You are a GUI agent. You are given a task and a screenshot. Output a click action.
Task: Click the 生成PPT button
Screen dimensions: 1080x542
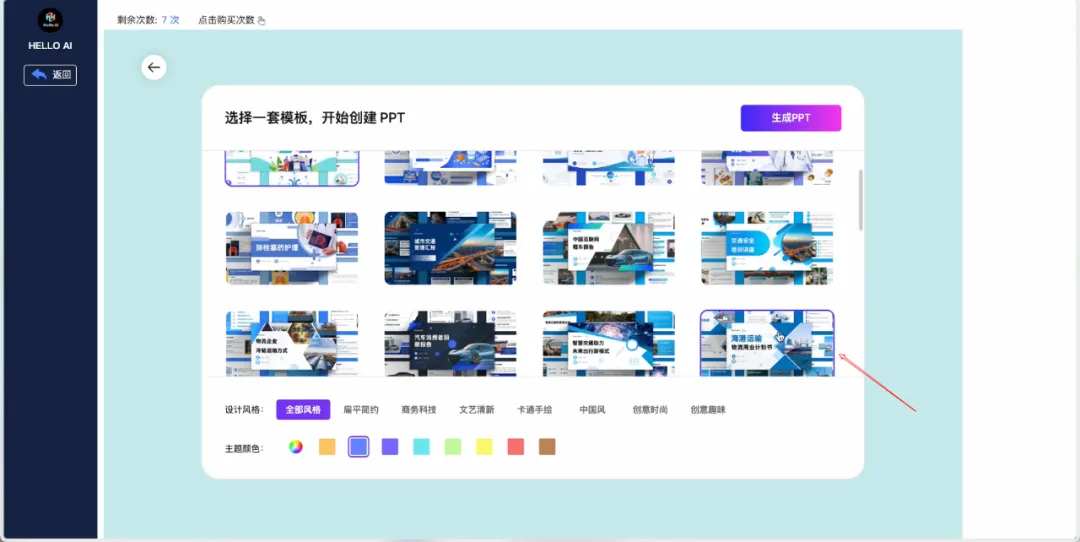coord(791,118)
